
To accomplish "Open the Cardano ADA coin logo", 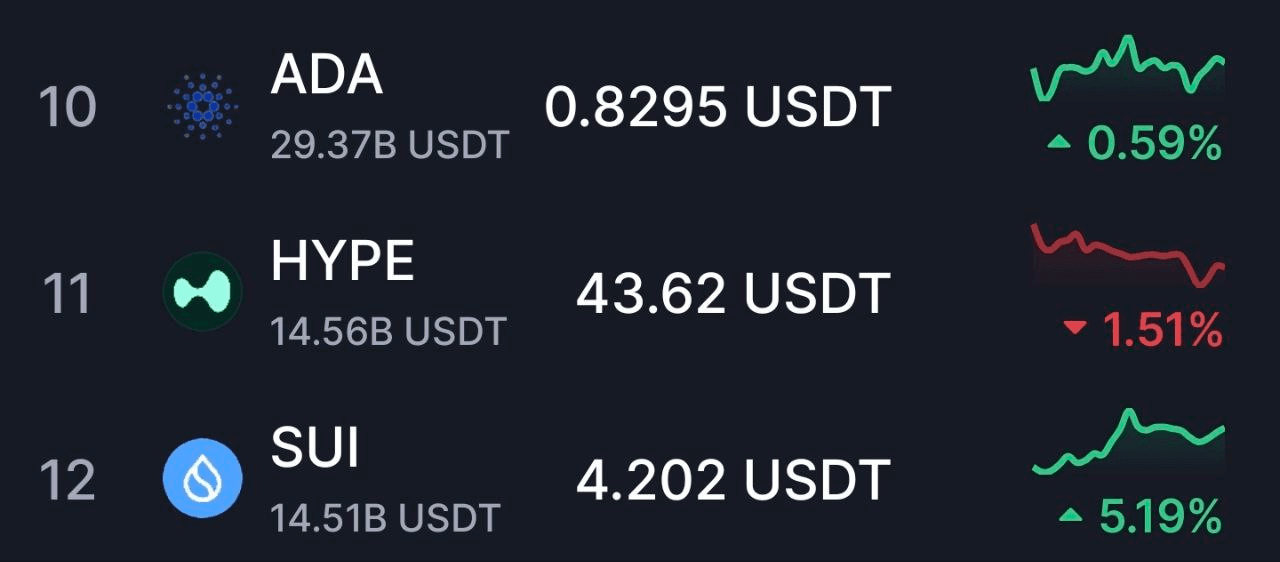I will pyautogui.click(x=203, y=106).
